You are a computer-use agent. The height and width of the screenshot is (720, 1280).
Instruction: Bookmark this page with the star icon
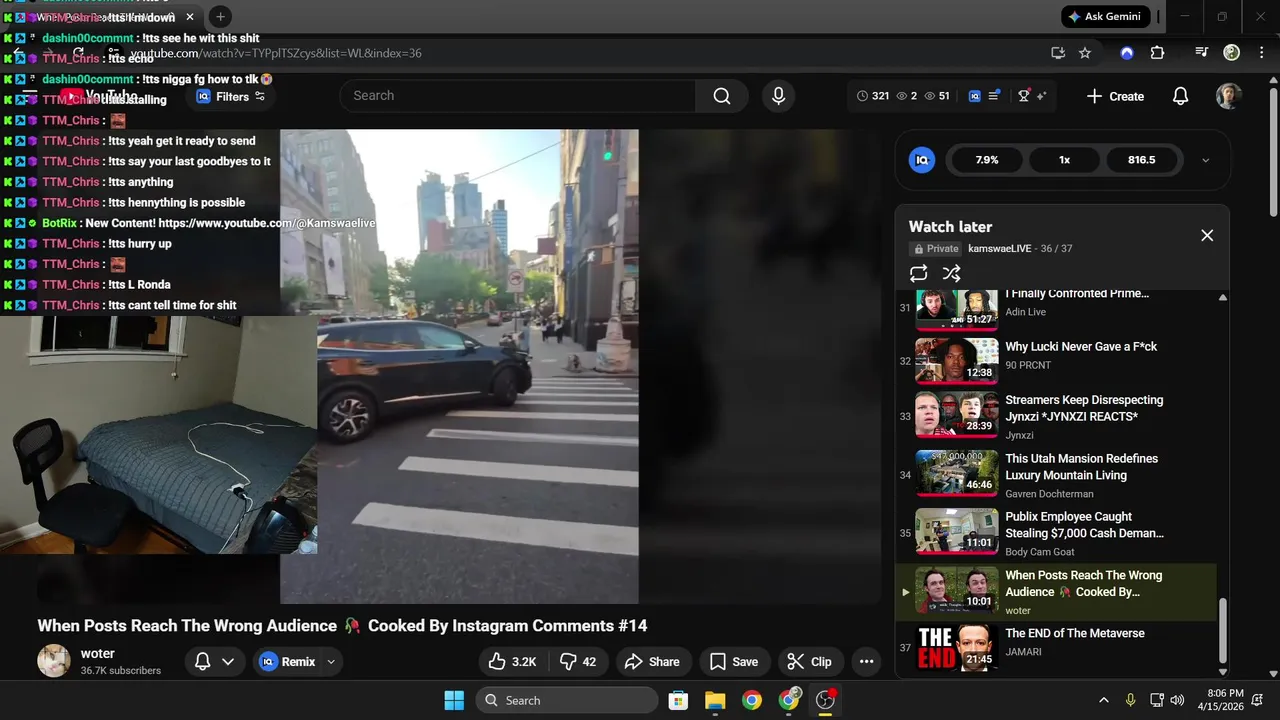(x=1085, y=53)
